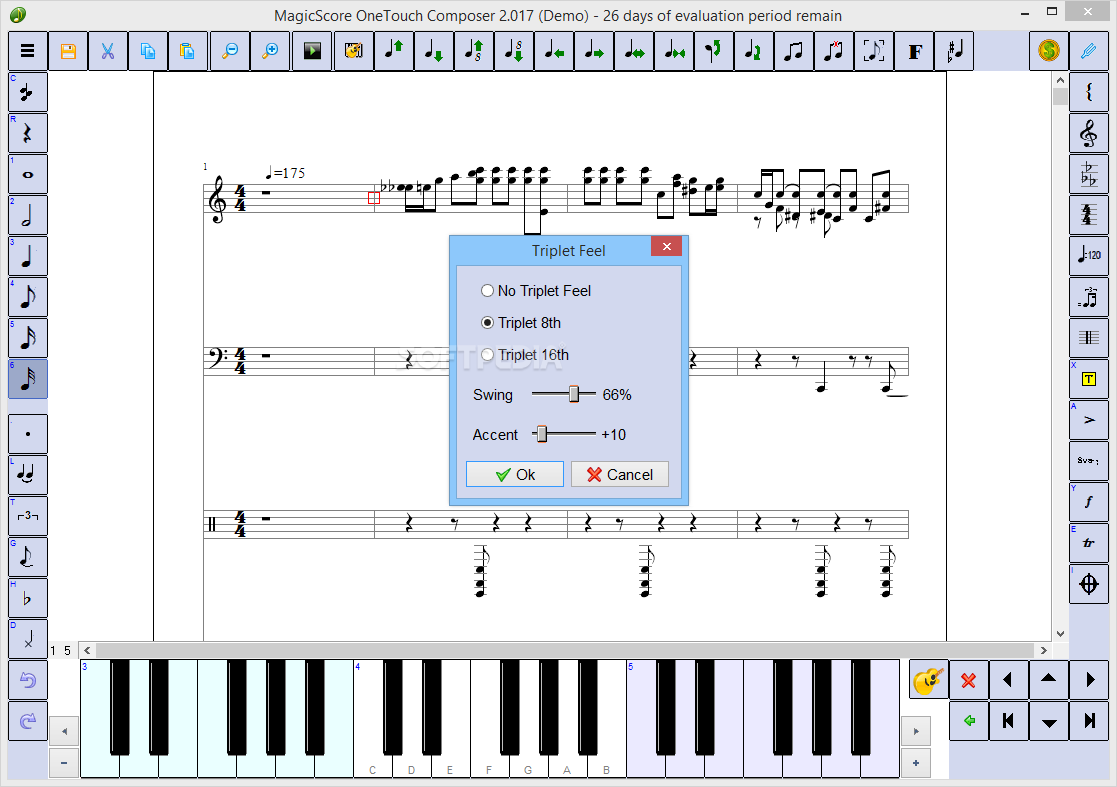Image resolution: width=1117 pixels, height=787 pixels.
Task: Click the Swing slider handle
Action: pos(573,394)
